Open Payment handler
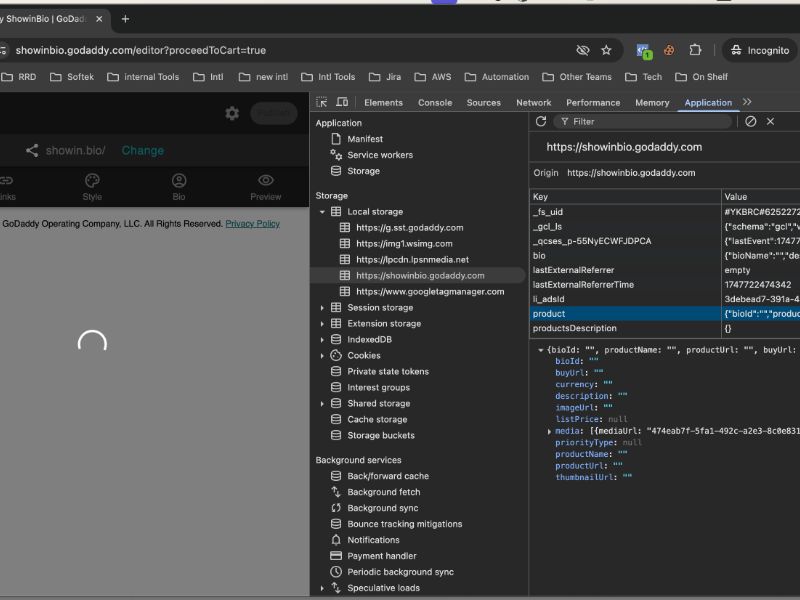 point(381,556)
